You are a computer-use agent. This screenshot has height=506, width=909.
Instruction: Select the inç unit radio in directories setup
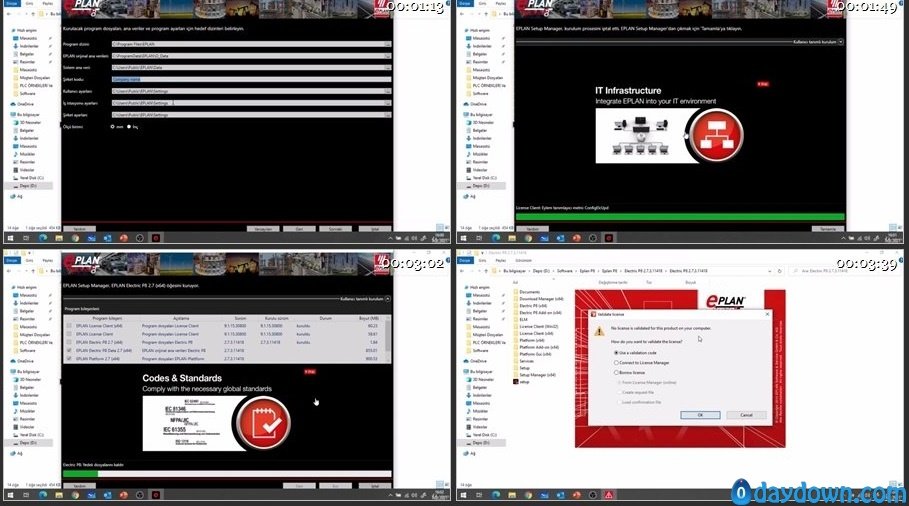coord(129,127)
